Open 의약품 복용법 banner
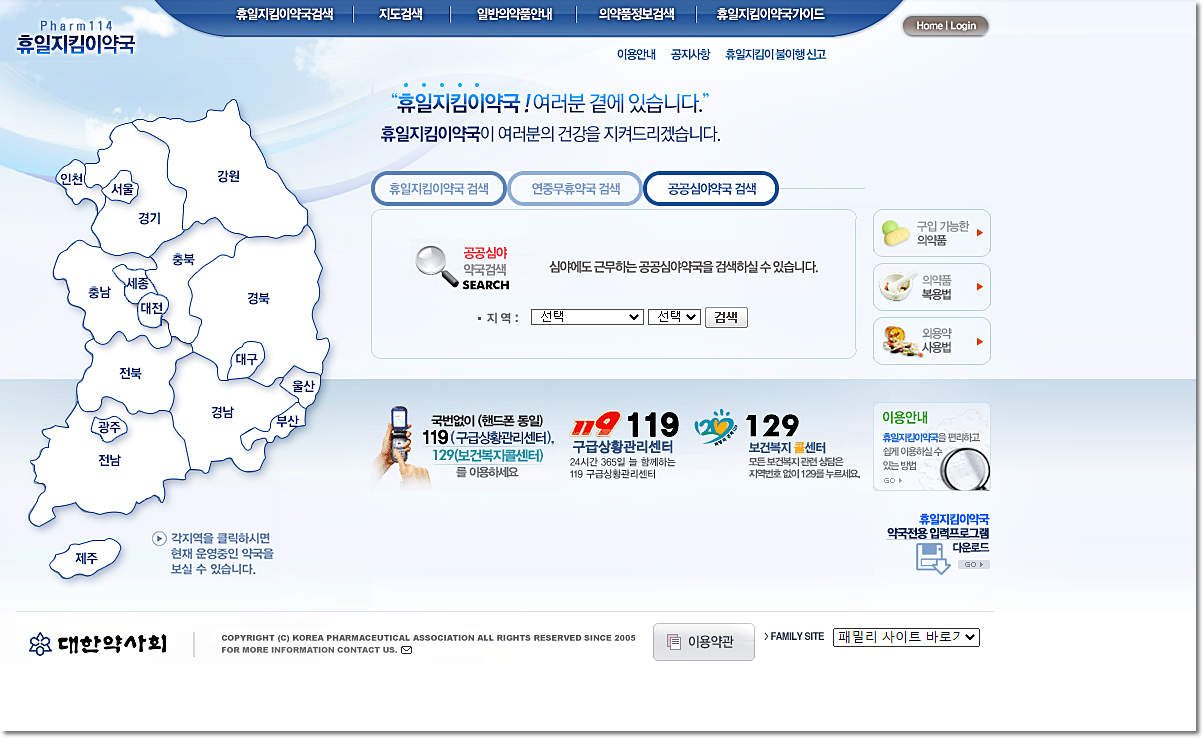Viewport: 1204px width, 739px height. pos(932,287)
